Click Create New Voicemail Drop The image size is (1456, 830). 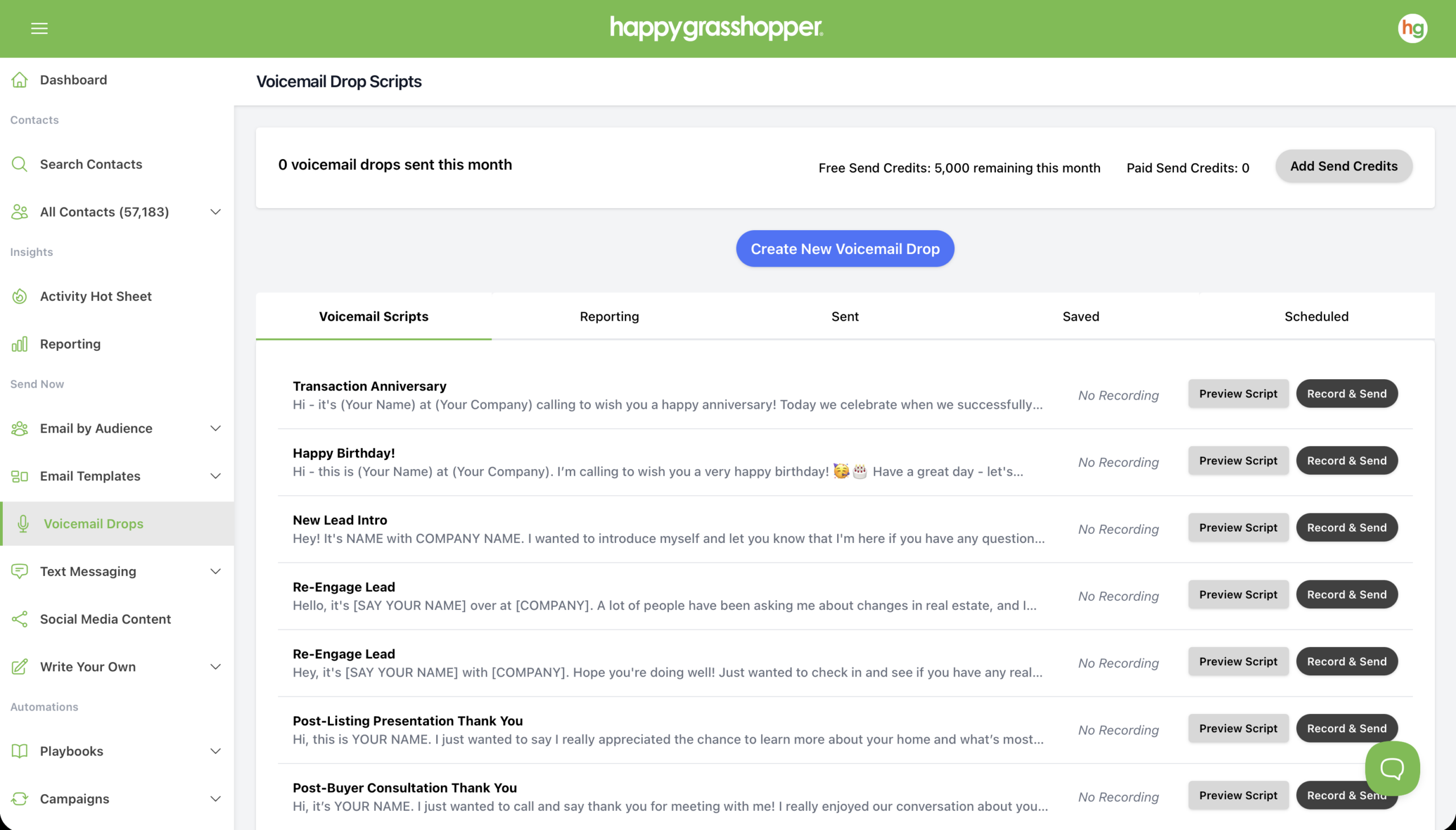click(x=845, y=249)
